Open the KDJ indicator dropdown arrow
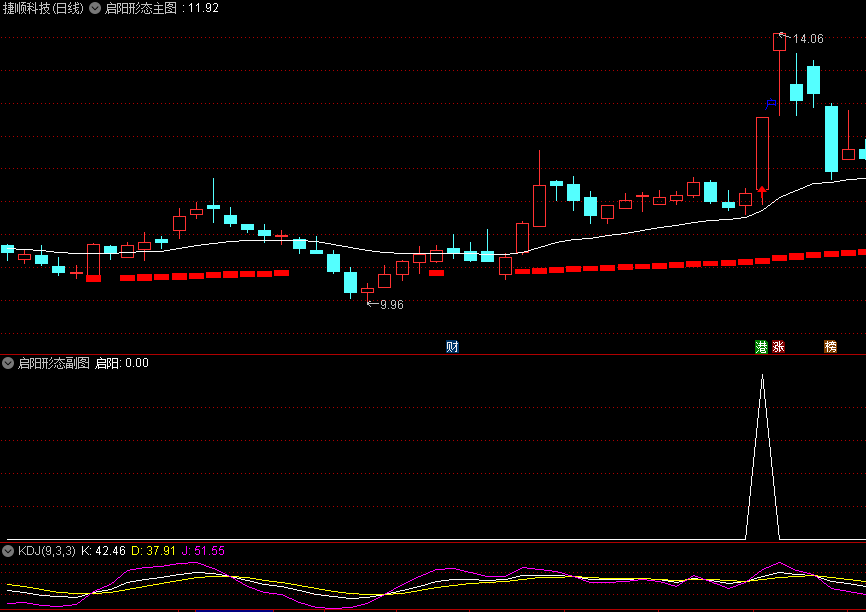Screen dimensions: 866x612 pyautogui.click(x=8, y=551)
